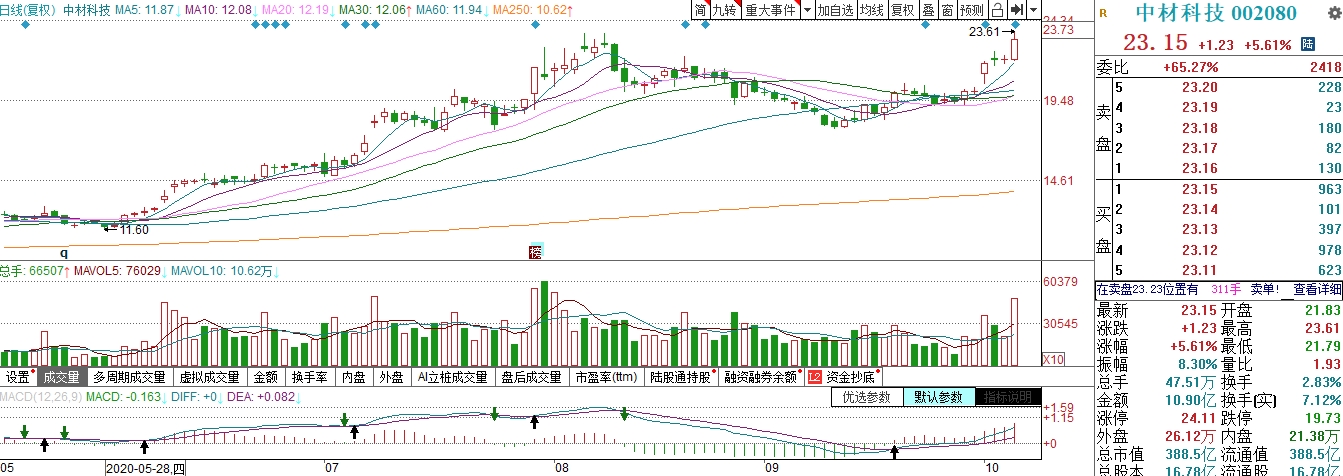
Task: Open the dropdown arrow at toolbar's right end
Action: [1034, 10]
